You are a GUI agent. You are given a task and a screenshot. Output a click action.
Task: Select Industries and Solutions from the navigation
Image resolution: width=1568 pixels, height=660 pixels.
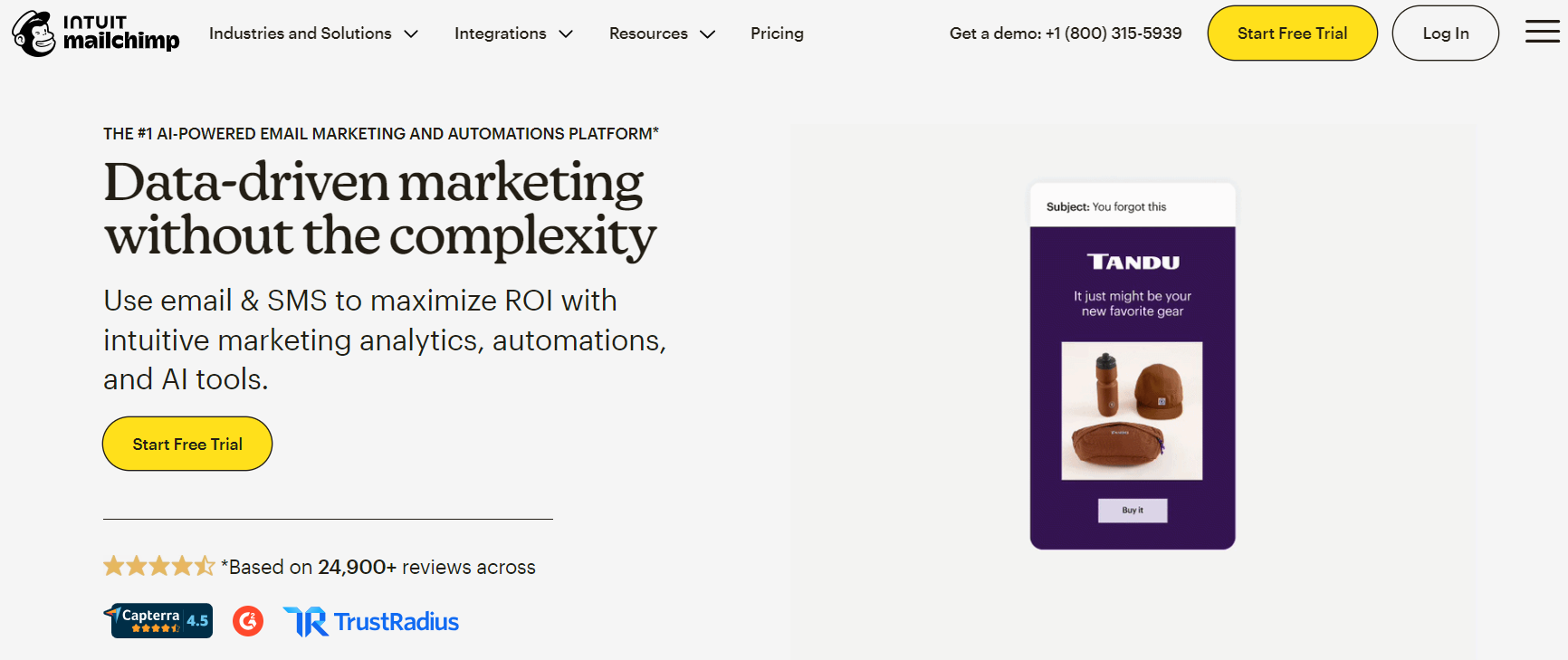click(x=300, y=33)
